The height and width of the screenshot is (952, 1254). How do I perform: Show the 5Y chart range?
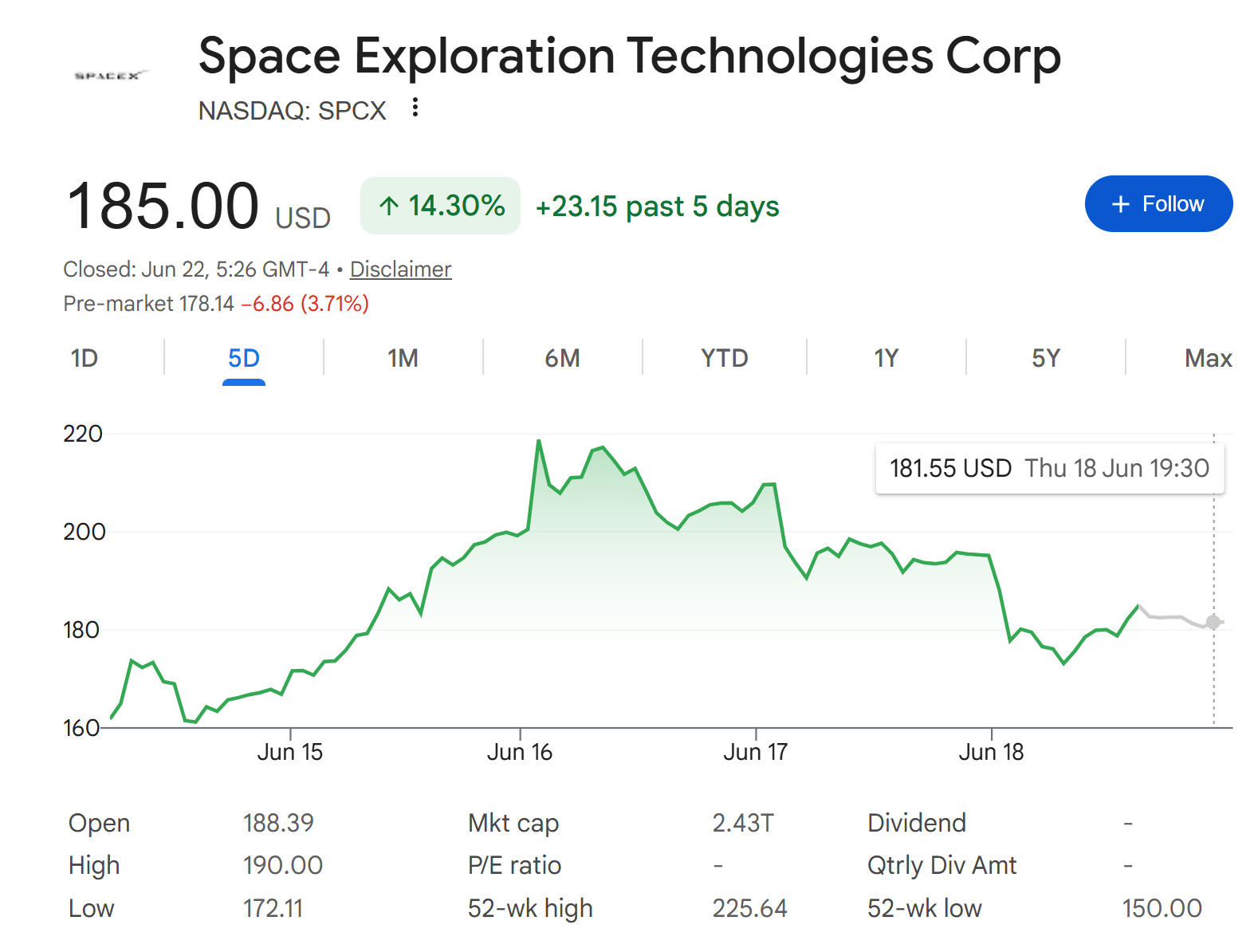click(1046, 358)
